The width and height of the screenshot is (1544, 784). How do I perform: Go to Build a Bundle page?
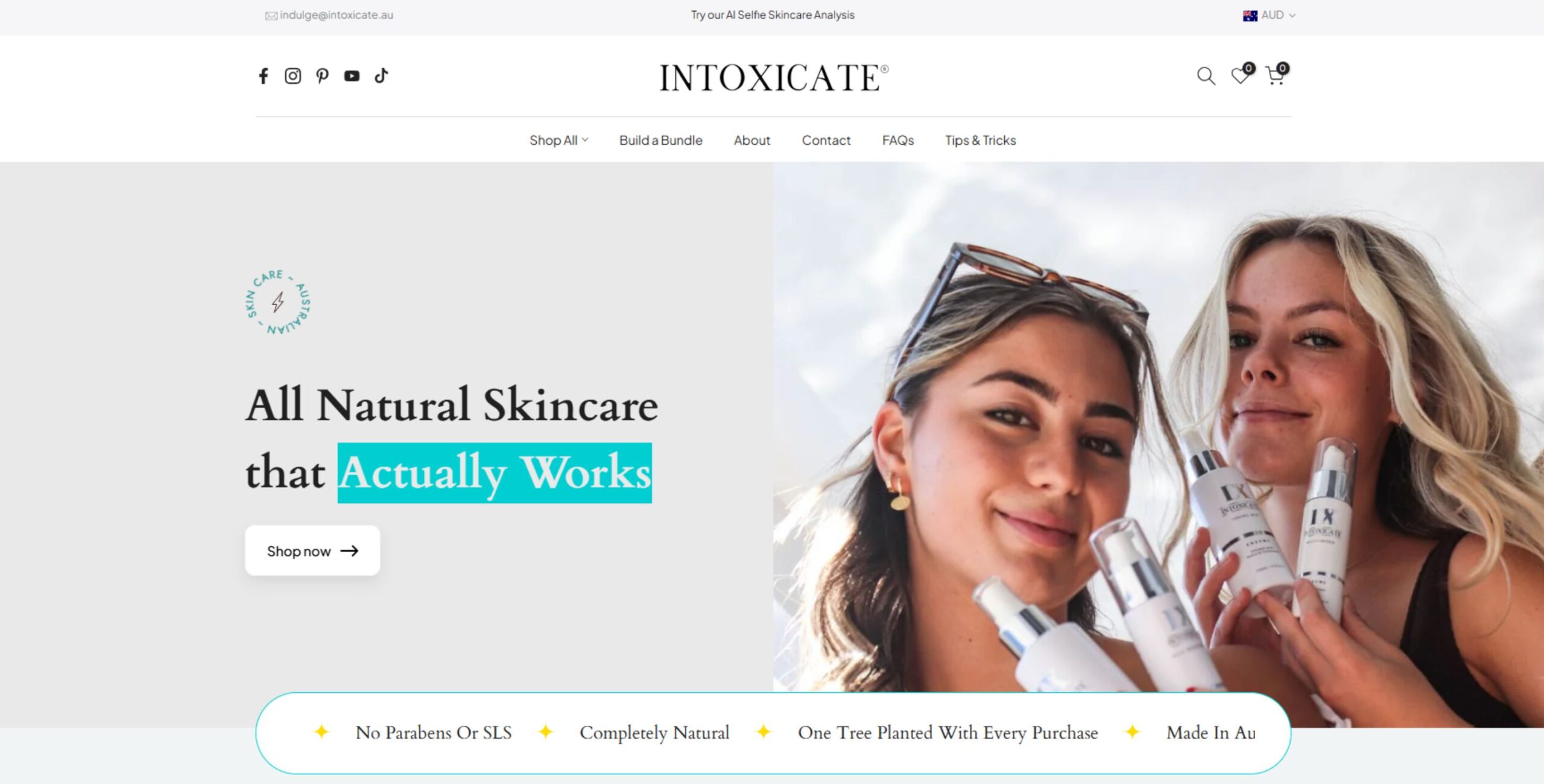[x=660, y=140]
